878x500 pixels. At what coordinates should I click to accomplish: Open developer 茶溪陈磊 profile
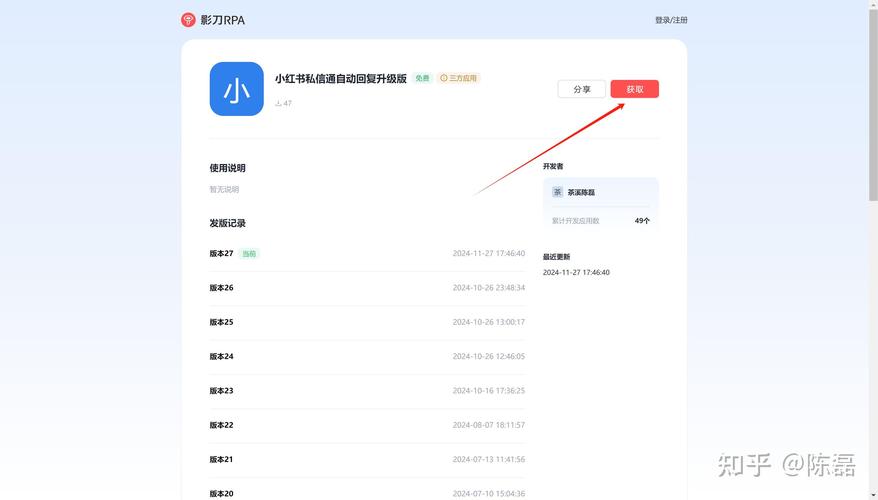581,192
